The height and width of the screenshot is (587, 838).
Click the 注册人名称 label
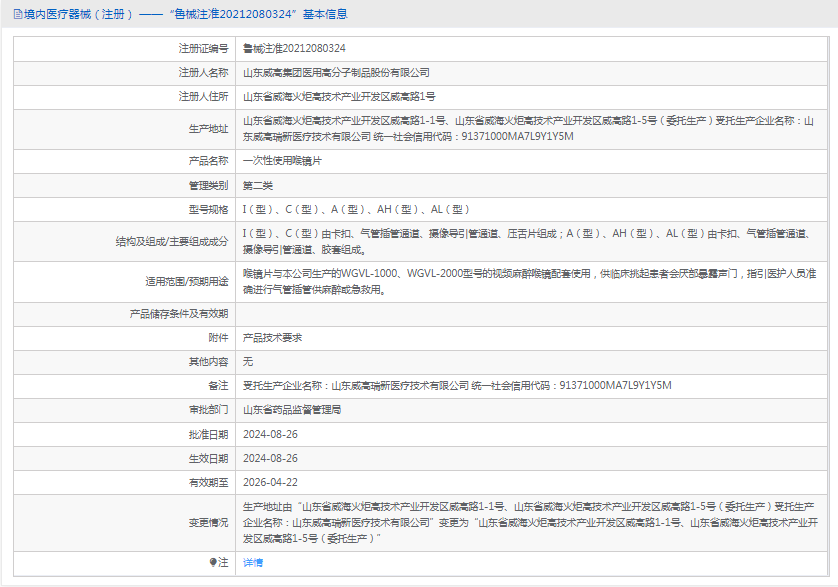click(x=203, y=73)
